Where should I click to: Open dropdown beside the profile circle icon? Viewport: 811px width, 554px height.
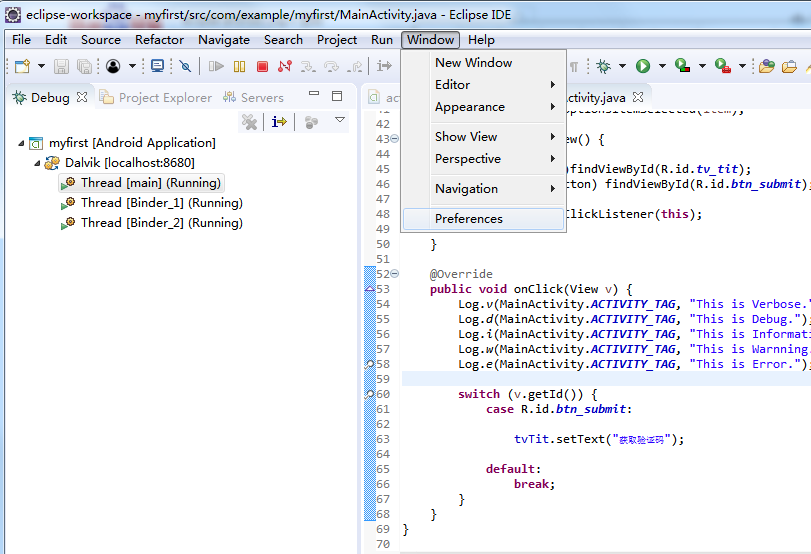(x=132, y=66)
